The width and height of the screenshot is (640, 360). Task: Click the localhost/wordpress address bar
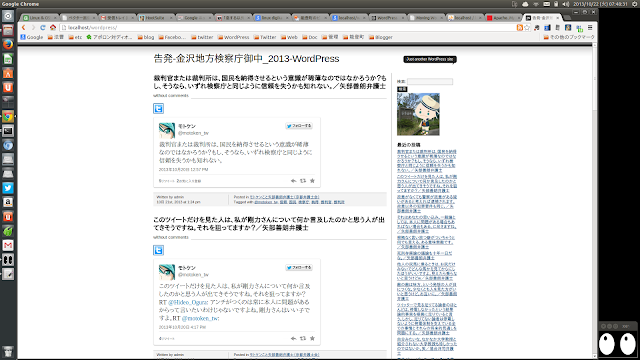(x=288, y=27)
